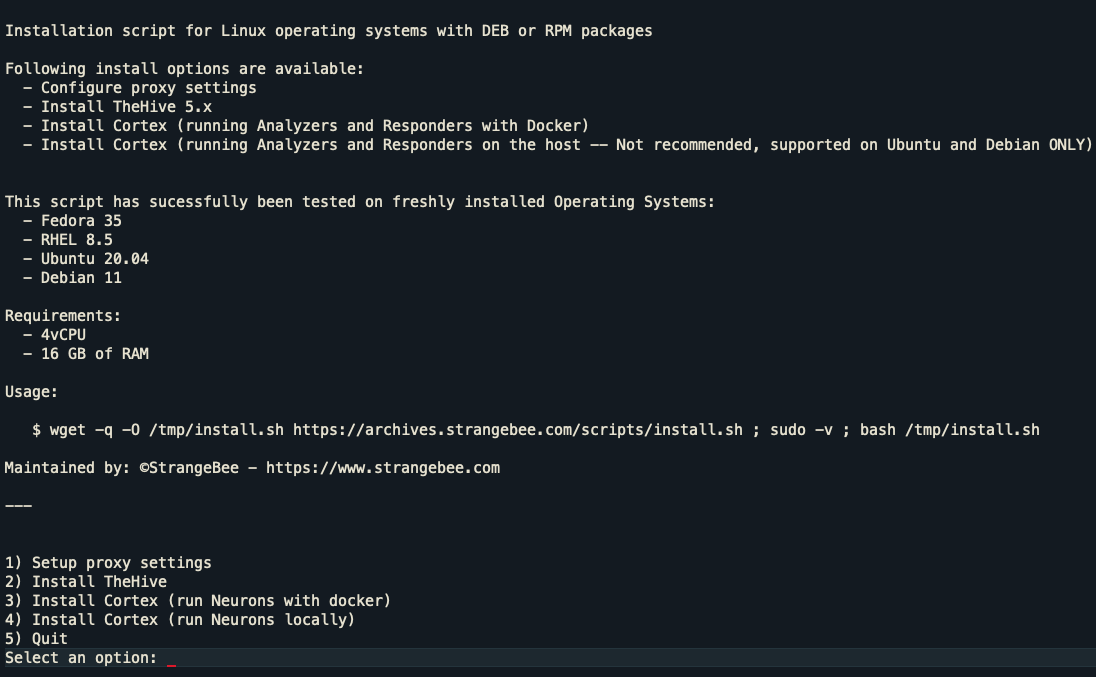Click the 'wget' command at line start
Viewport: 1096px width, 677px height.
pyautogui.click(x=68, y=430)
